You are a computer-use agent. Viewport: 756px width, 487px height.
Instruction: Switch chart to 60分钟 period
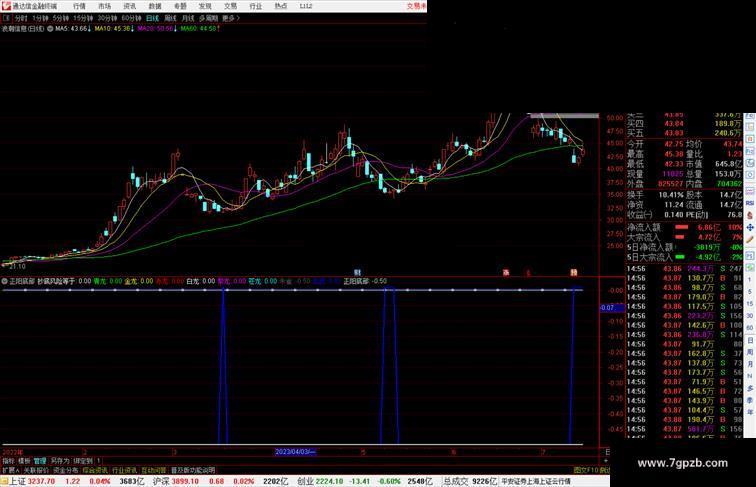tap(131, 18)
